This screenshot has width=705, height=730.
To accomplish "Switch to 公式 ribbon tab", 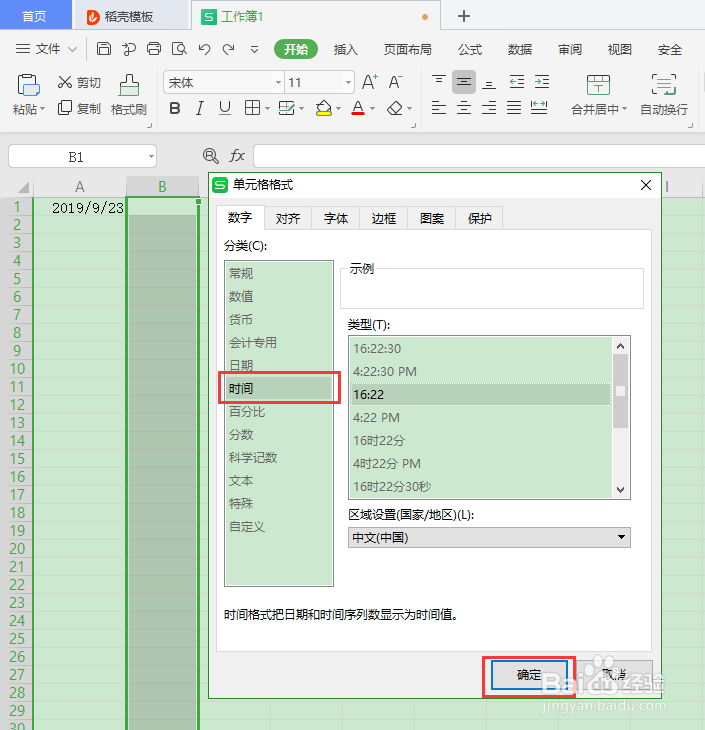I will coord(470,49).
